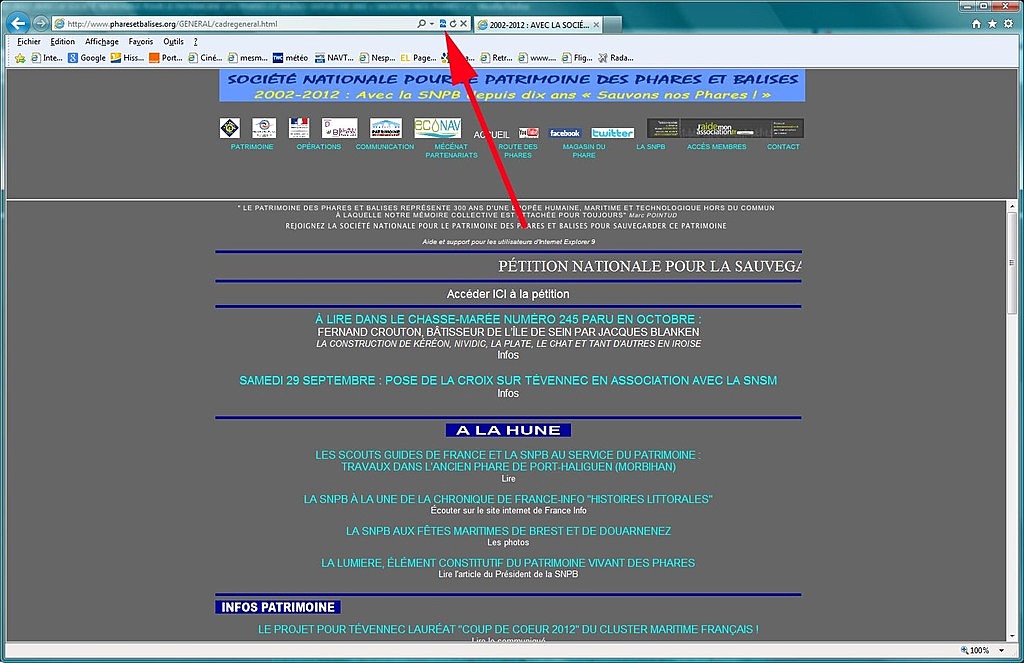The height and width of the screenshot is (663, 1024).
Task: Open the mesm... favorites bar bookmark
Action: [x=248, y=58]
